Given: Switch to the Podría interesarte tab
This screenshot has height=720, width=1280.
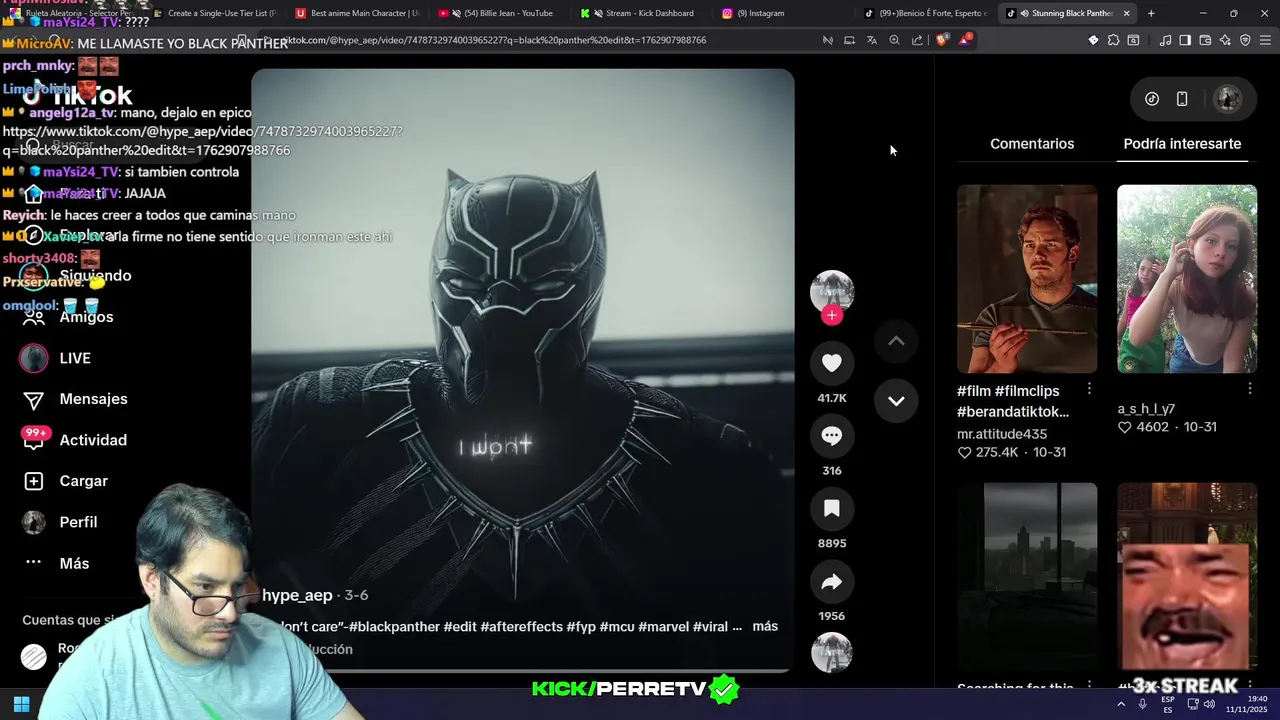Looking at the screenshot, I should [x=1182, y=144].
